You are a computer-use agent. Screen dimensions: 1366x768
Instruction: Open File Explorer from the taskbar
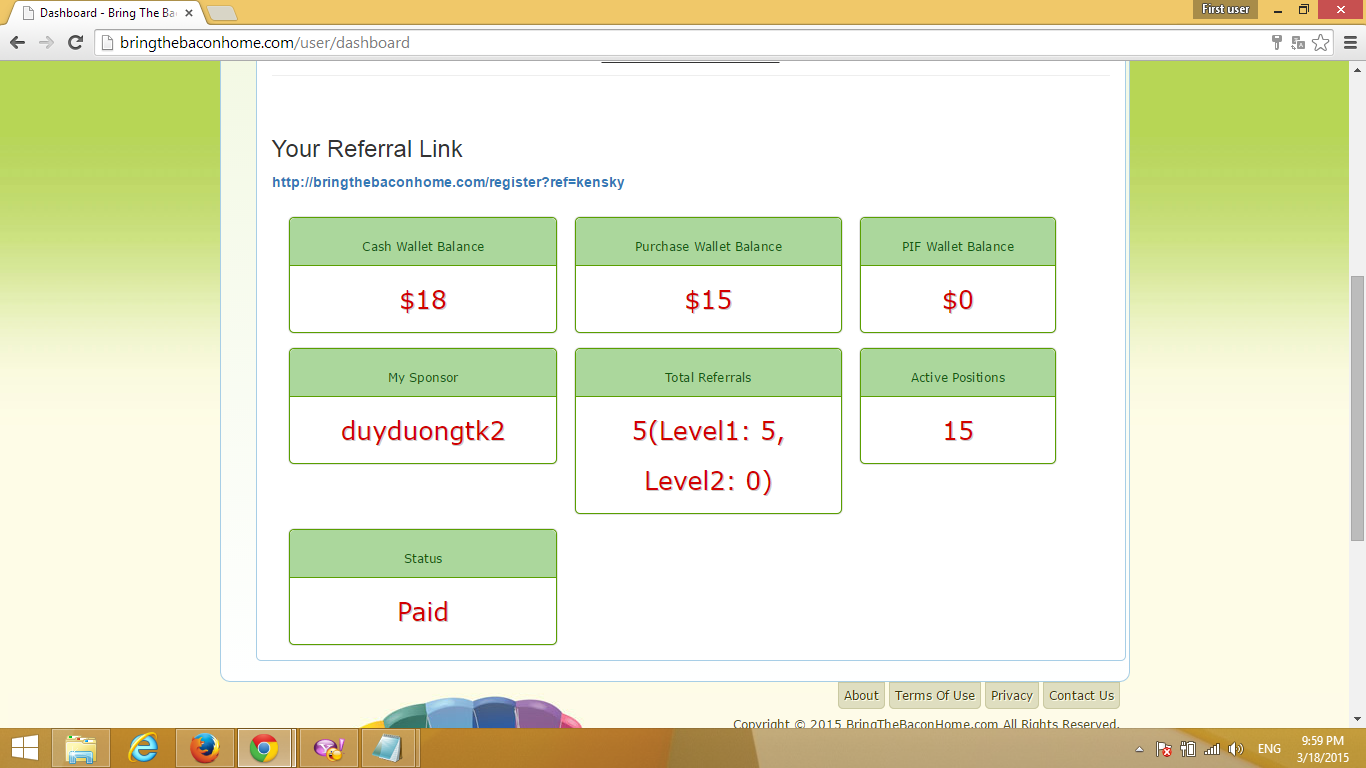[x=82, y=748]
